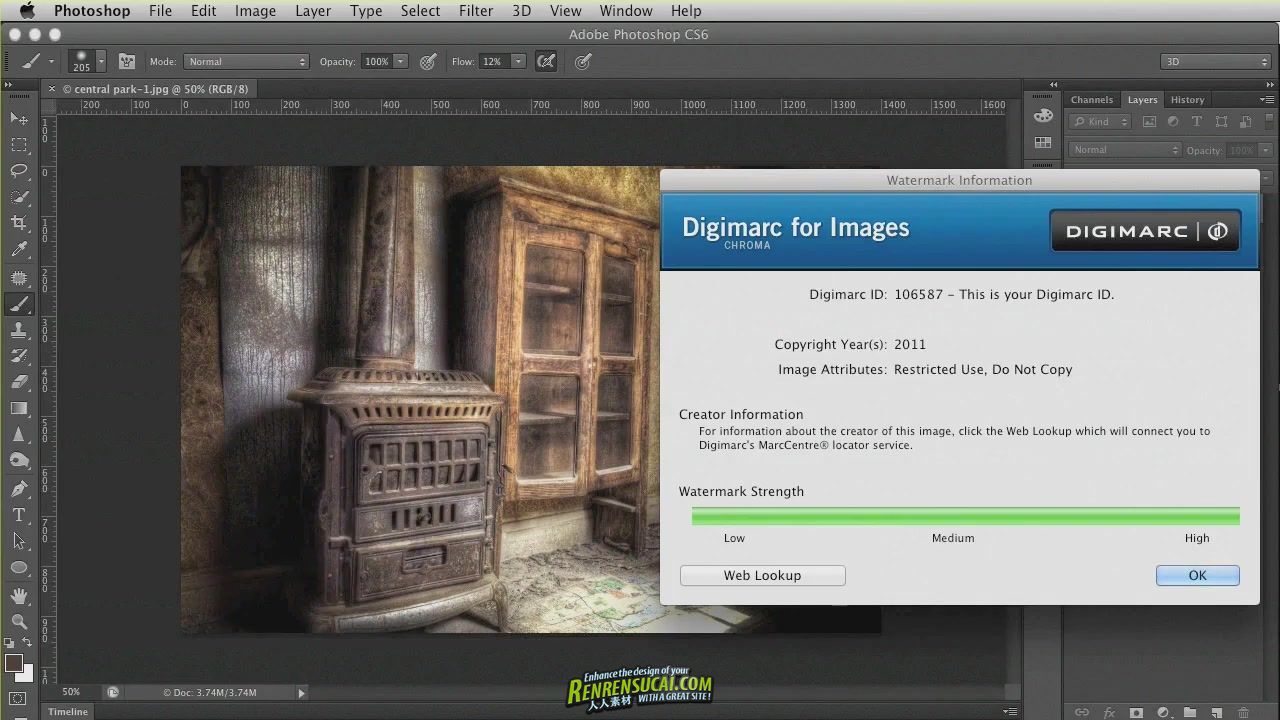Click the foreground color swatch
1280x720 pixels.
tap(14, 663)
